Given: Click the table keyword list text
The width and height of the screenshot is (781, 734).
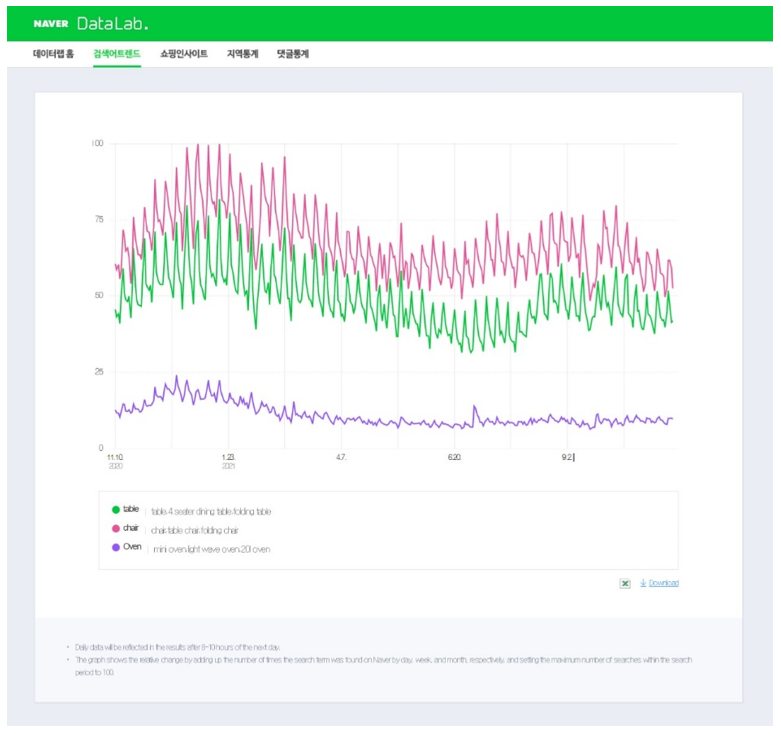Looking at the screenshot, I should pos(211,511).
